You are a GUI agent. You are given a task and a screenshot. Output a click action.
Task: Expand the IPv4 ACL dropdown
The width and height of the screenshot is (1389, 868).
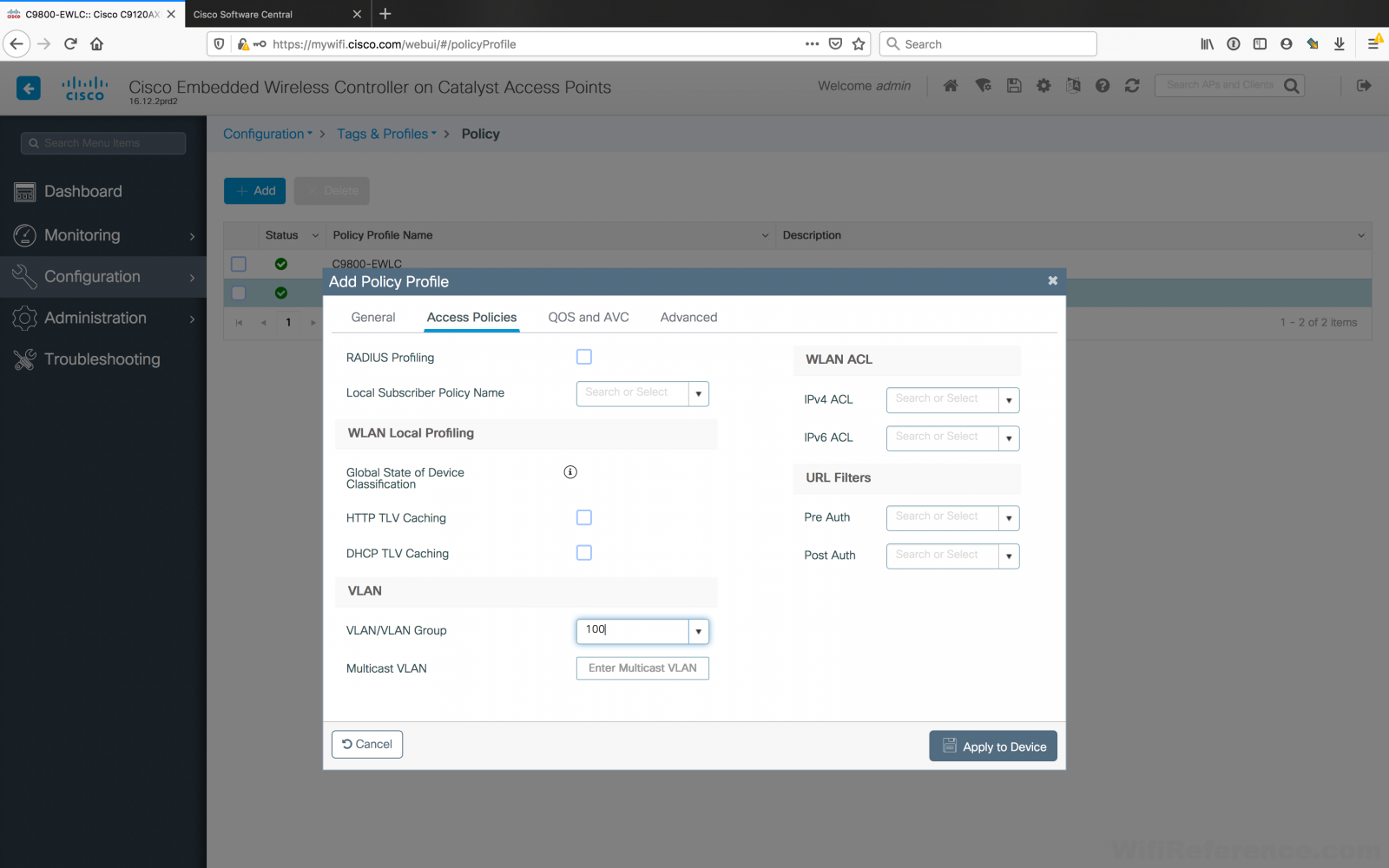pos(1009,400)
